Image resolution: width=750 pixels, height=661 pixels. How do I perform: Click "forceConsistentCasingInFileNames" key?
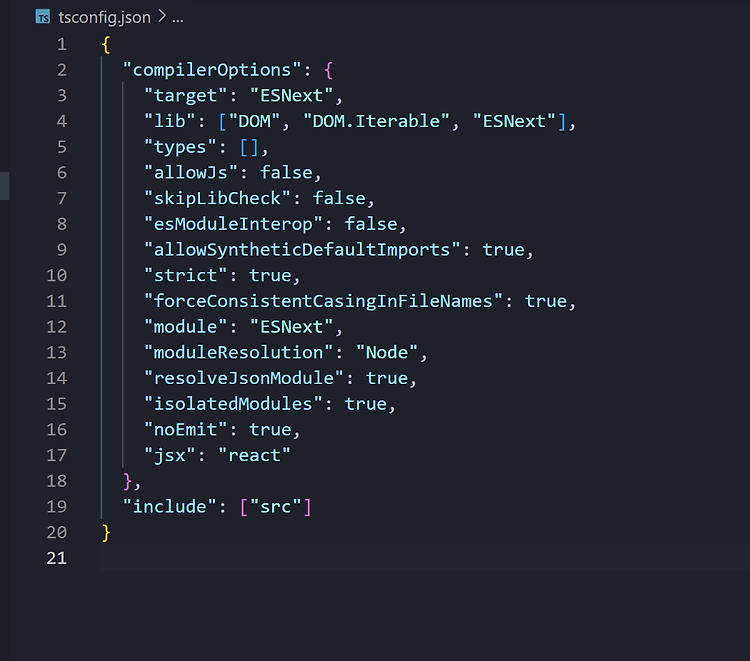tap(323, 301)
